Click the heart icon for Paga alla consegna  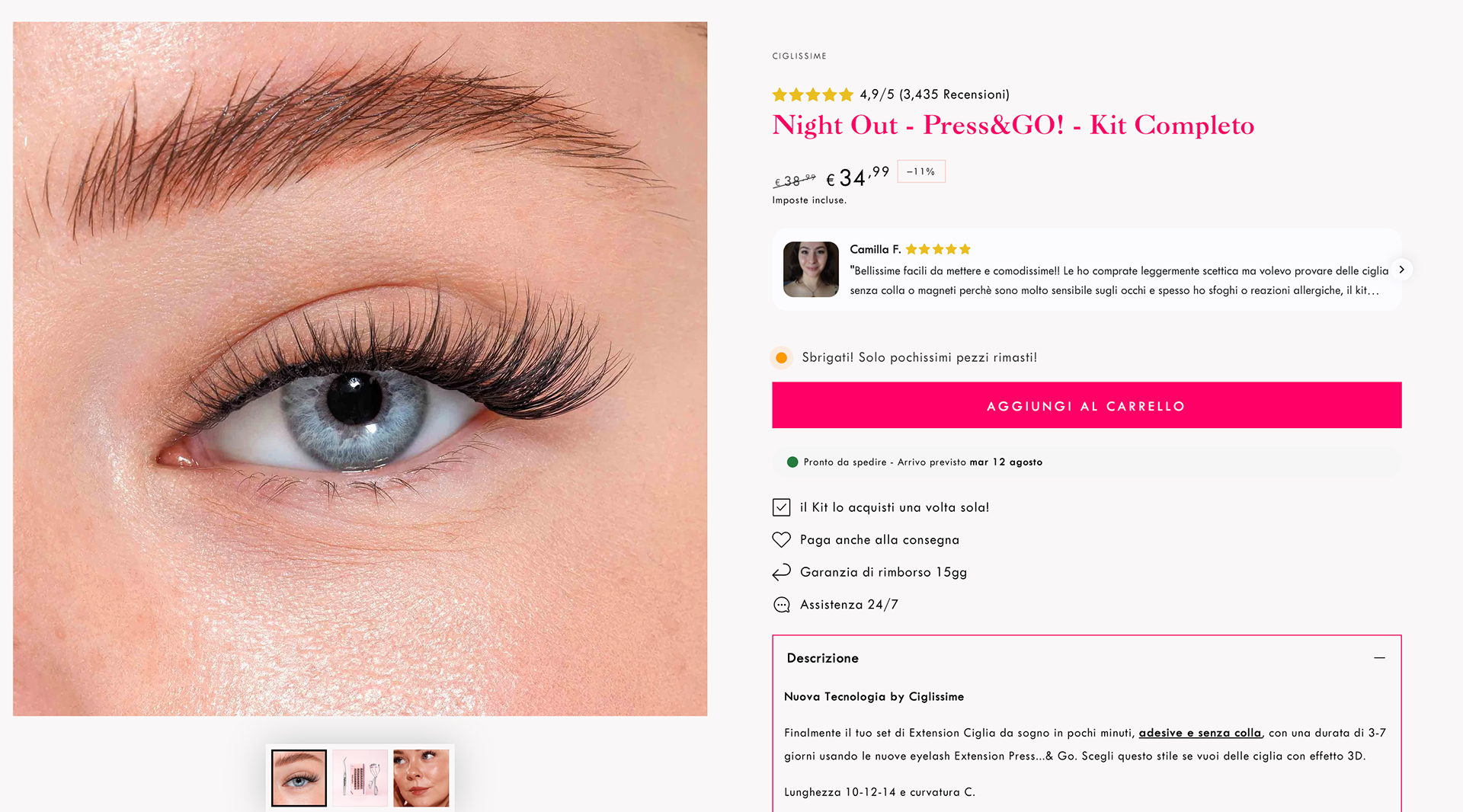781,540
